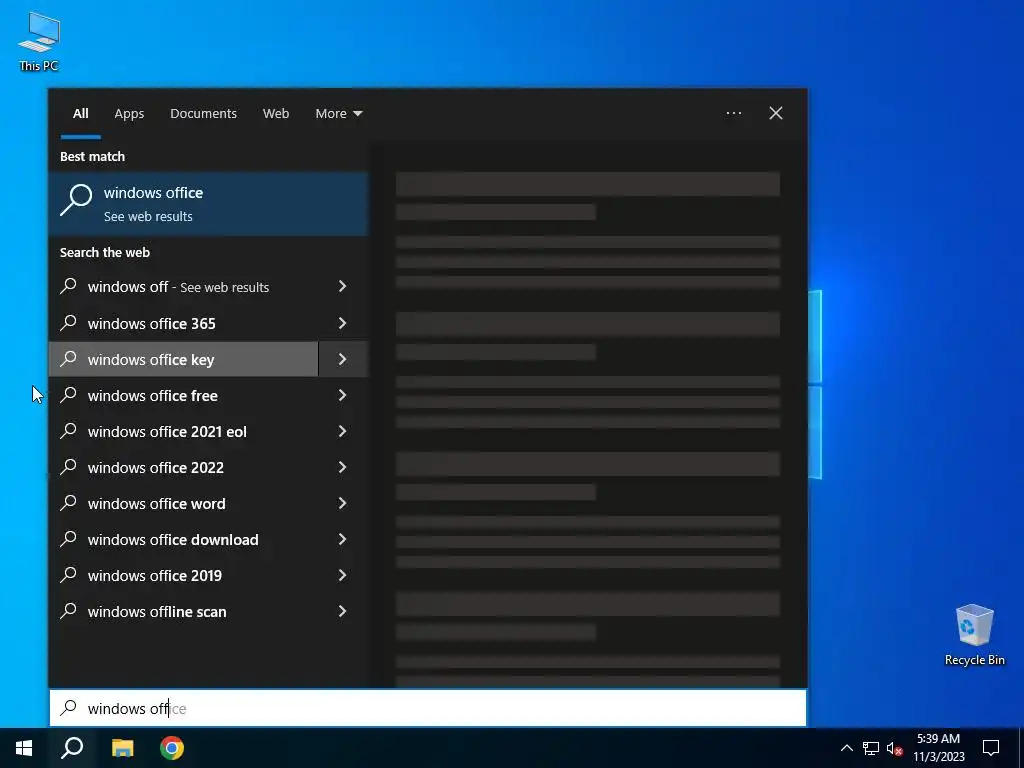Expand arrow for 'windows office free'
Image resolution: width=1024 pixels, height=768 pixels.
point(343,395)
